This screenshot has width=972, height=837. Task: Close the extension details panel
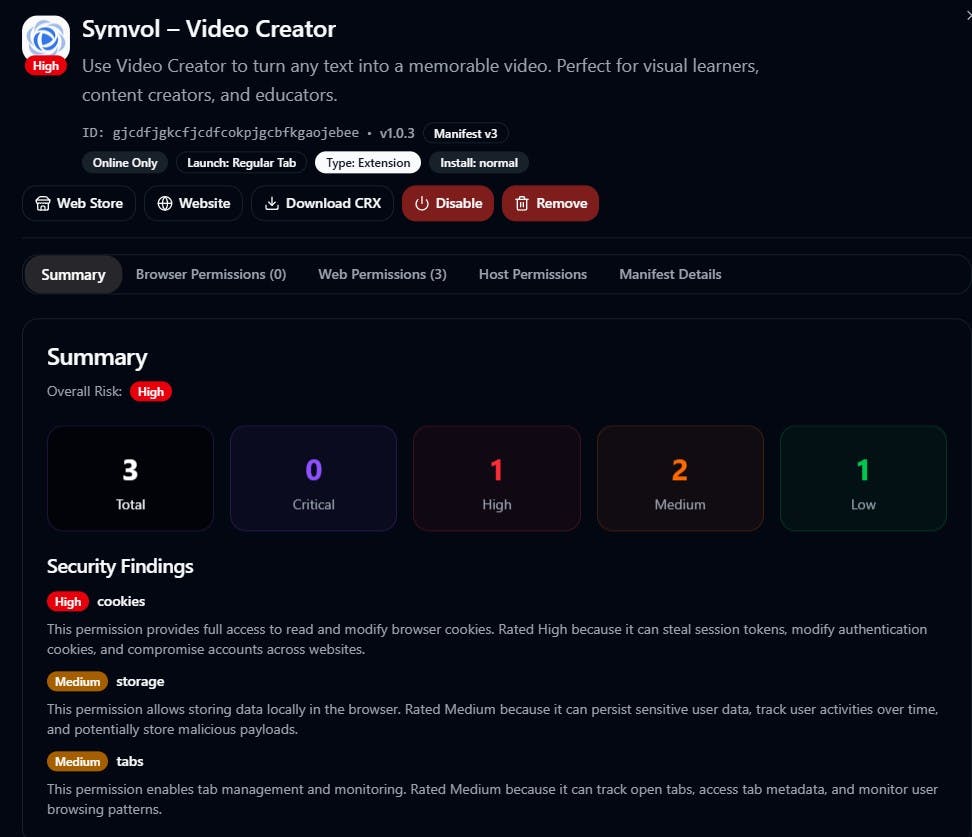pyautogui.click(x=968, y=15)
